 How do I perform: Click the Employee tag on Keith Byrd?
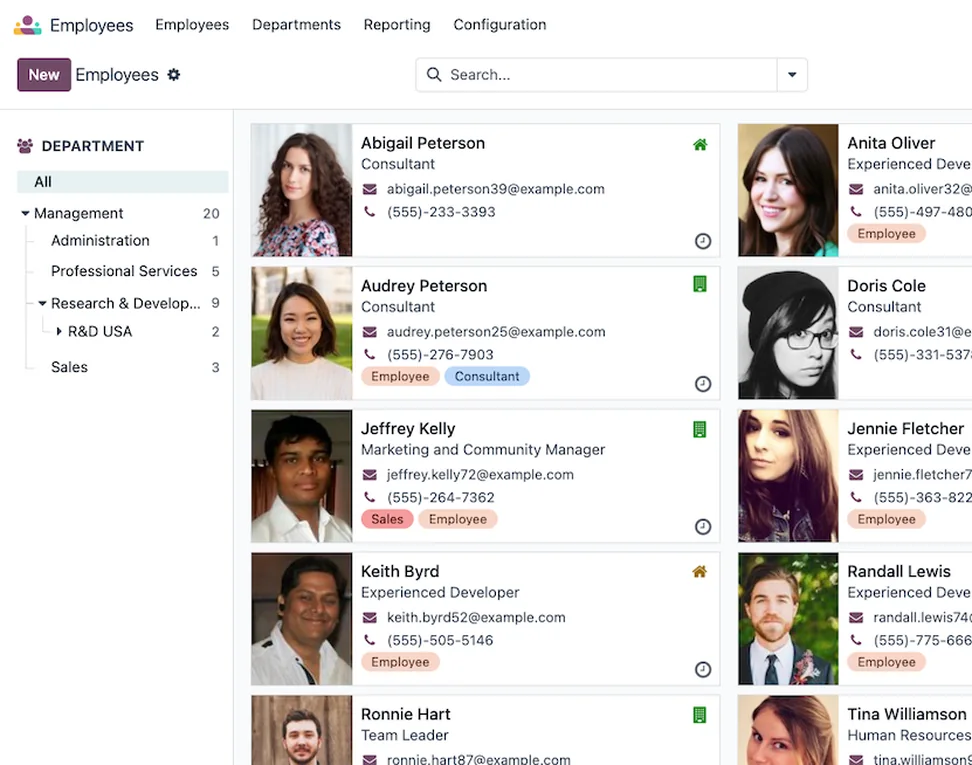click(400, 662)
